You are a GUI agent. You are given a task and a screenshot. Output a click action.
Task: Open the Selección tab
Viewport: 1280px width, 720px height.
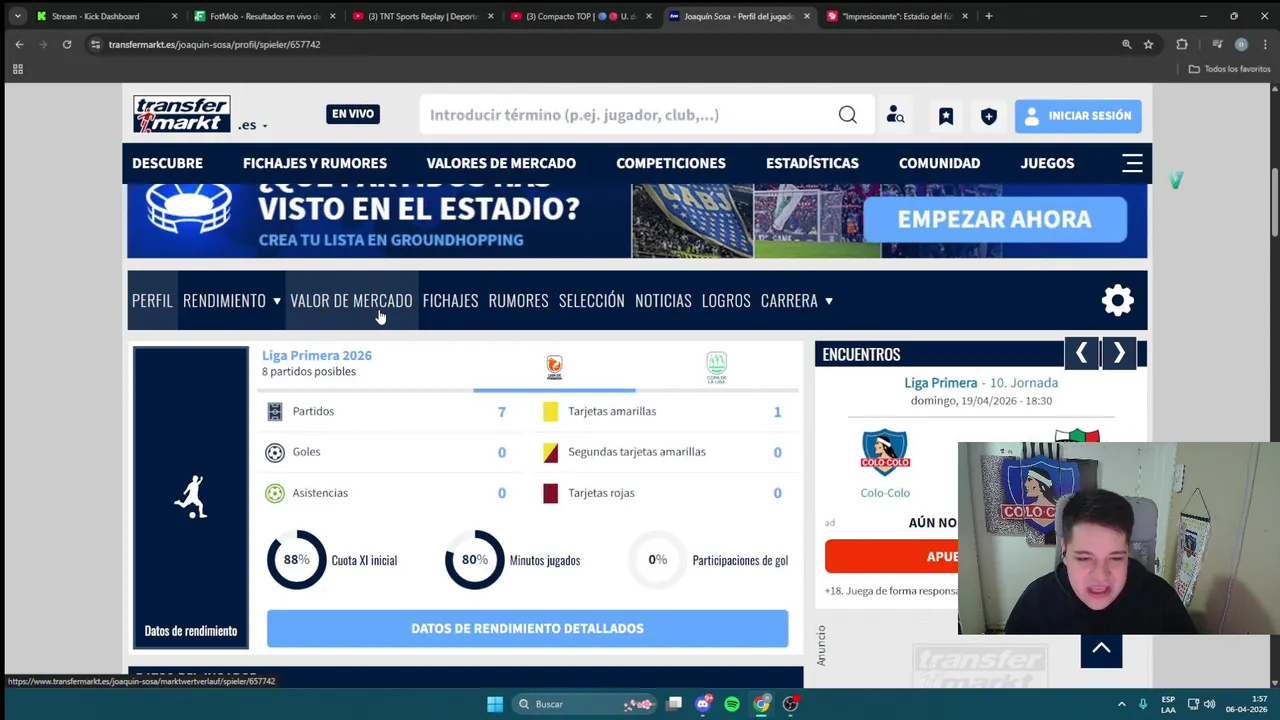click(x=591, y=300)
